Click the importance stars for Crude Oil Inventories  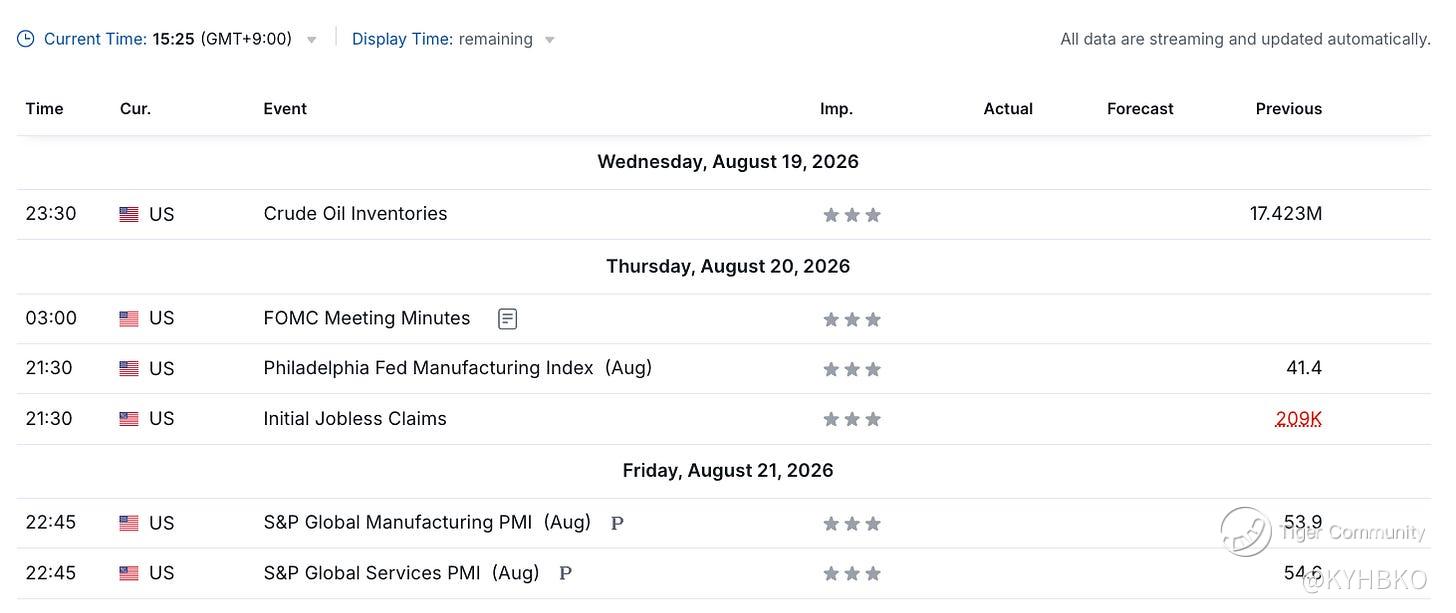coord(852,215)
